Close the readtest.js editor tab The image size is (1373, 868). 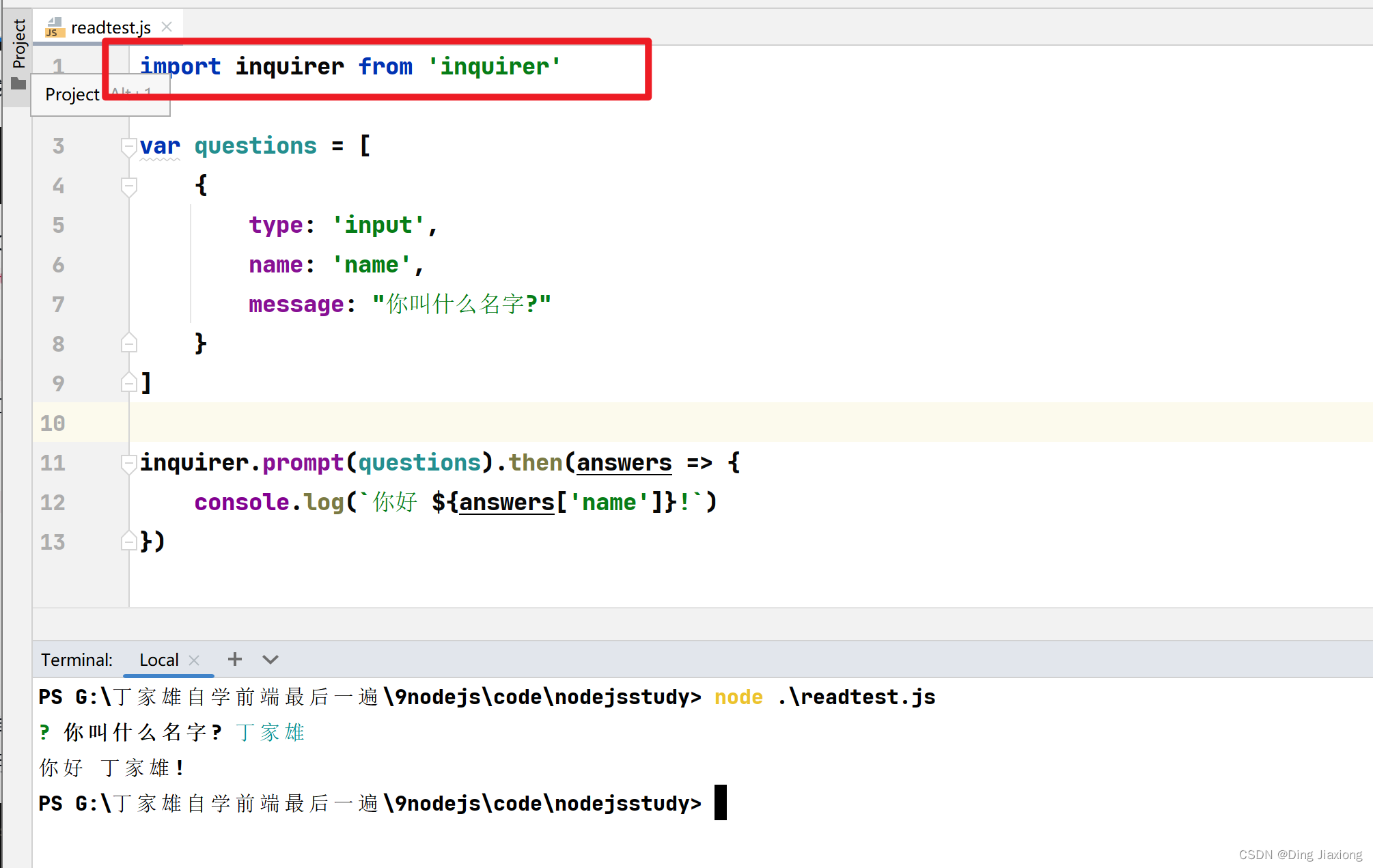click(166, 27)
